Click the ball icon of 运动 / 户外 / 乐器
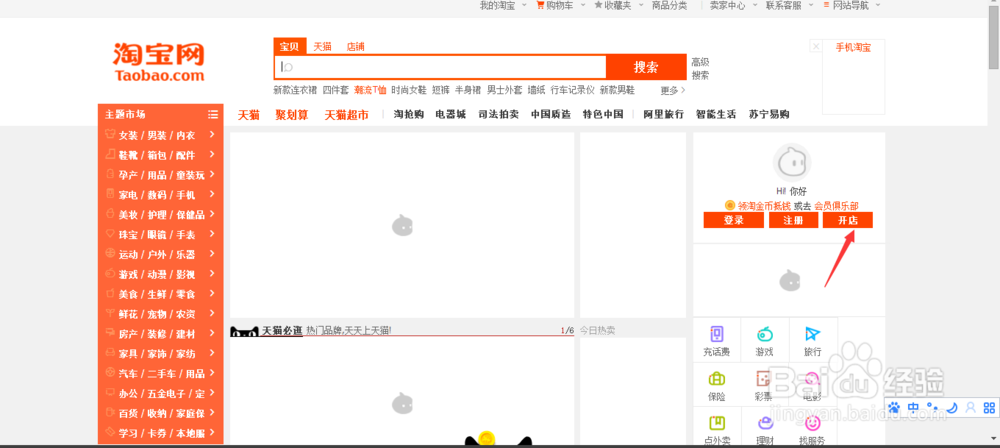The height and width of the screenshot is (448, 1000). point(110,253)
